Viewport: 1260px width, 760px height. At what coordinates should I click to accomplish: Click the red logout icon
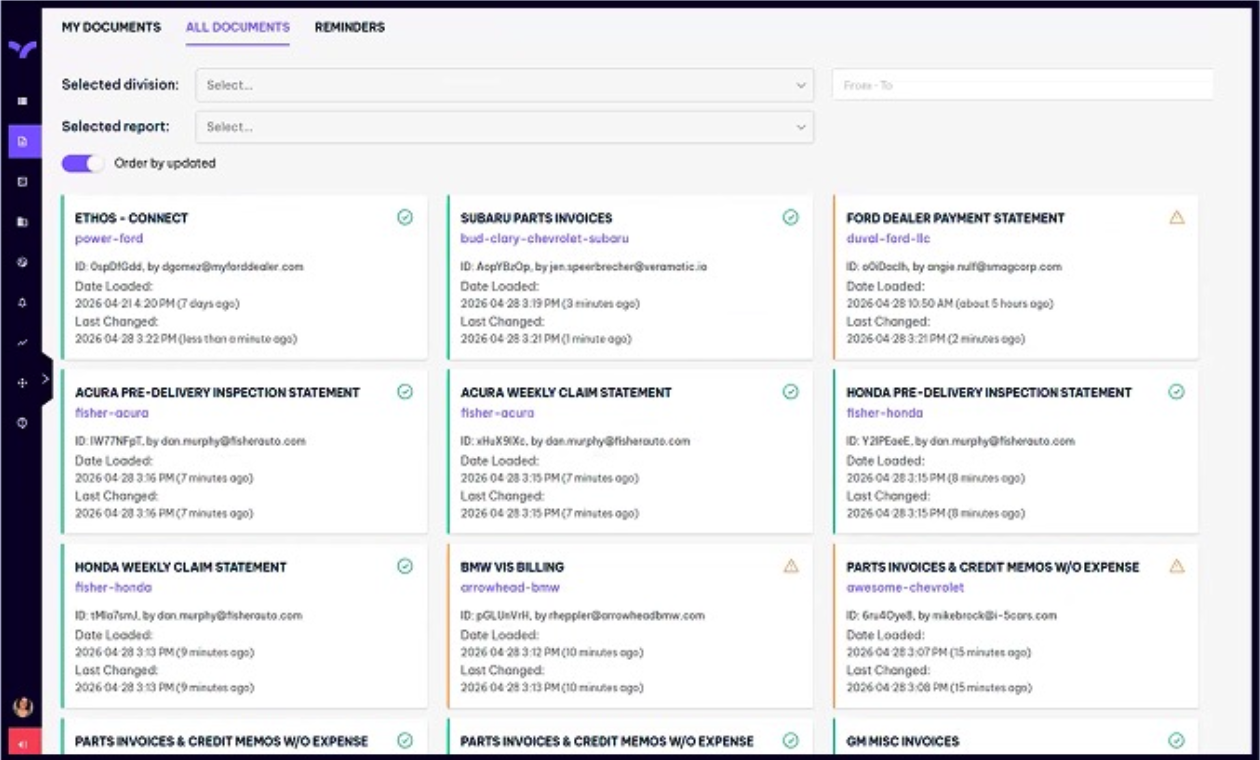point(24,743)
